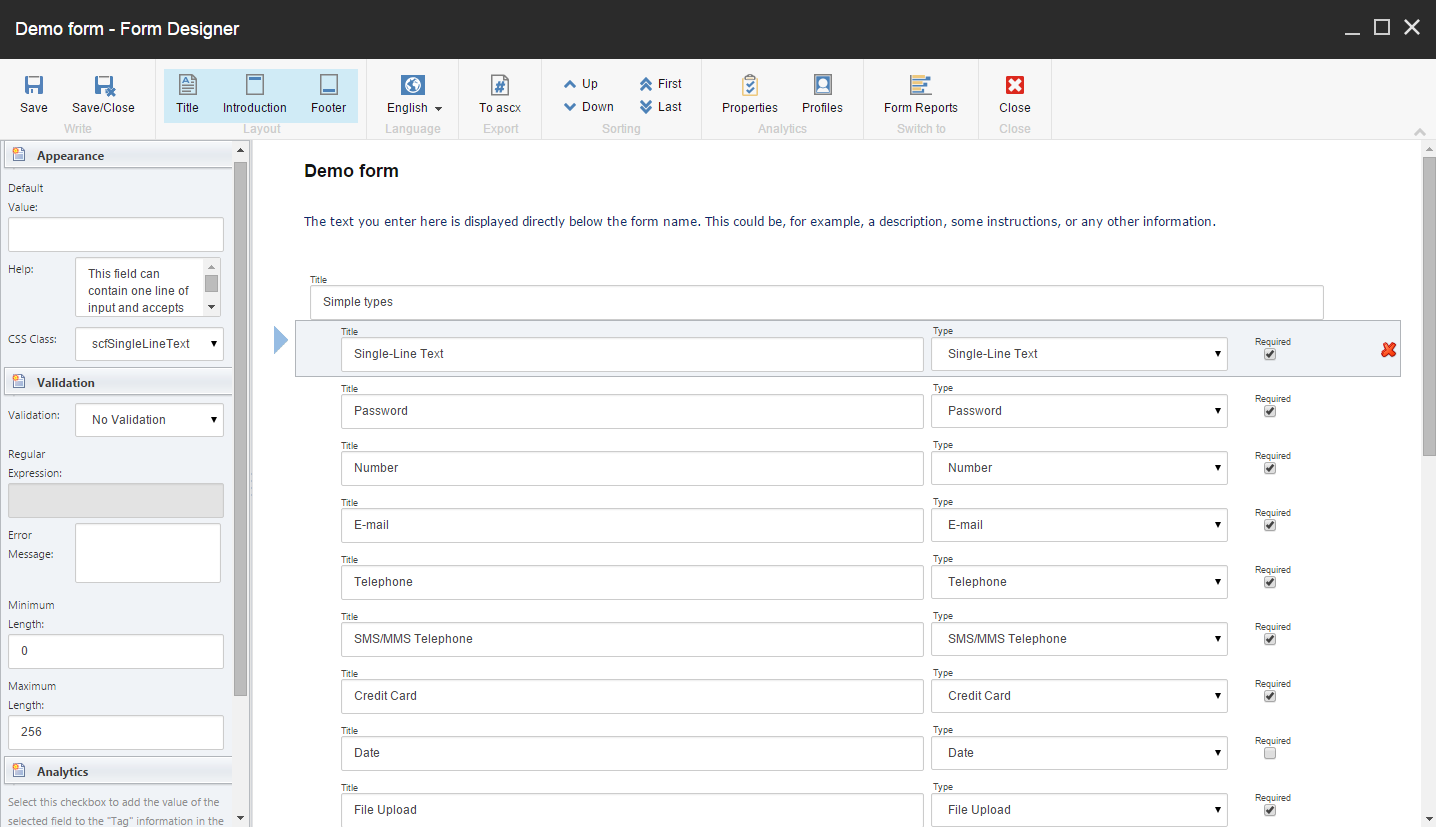1436x827 pixels.
Task: Click the Save/Close icon
Action: pyautogui.click(x=104, y=85)
